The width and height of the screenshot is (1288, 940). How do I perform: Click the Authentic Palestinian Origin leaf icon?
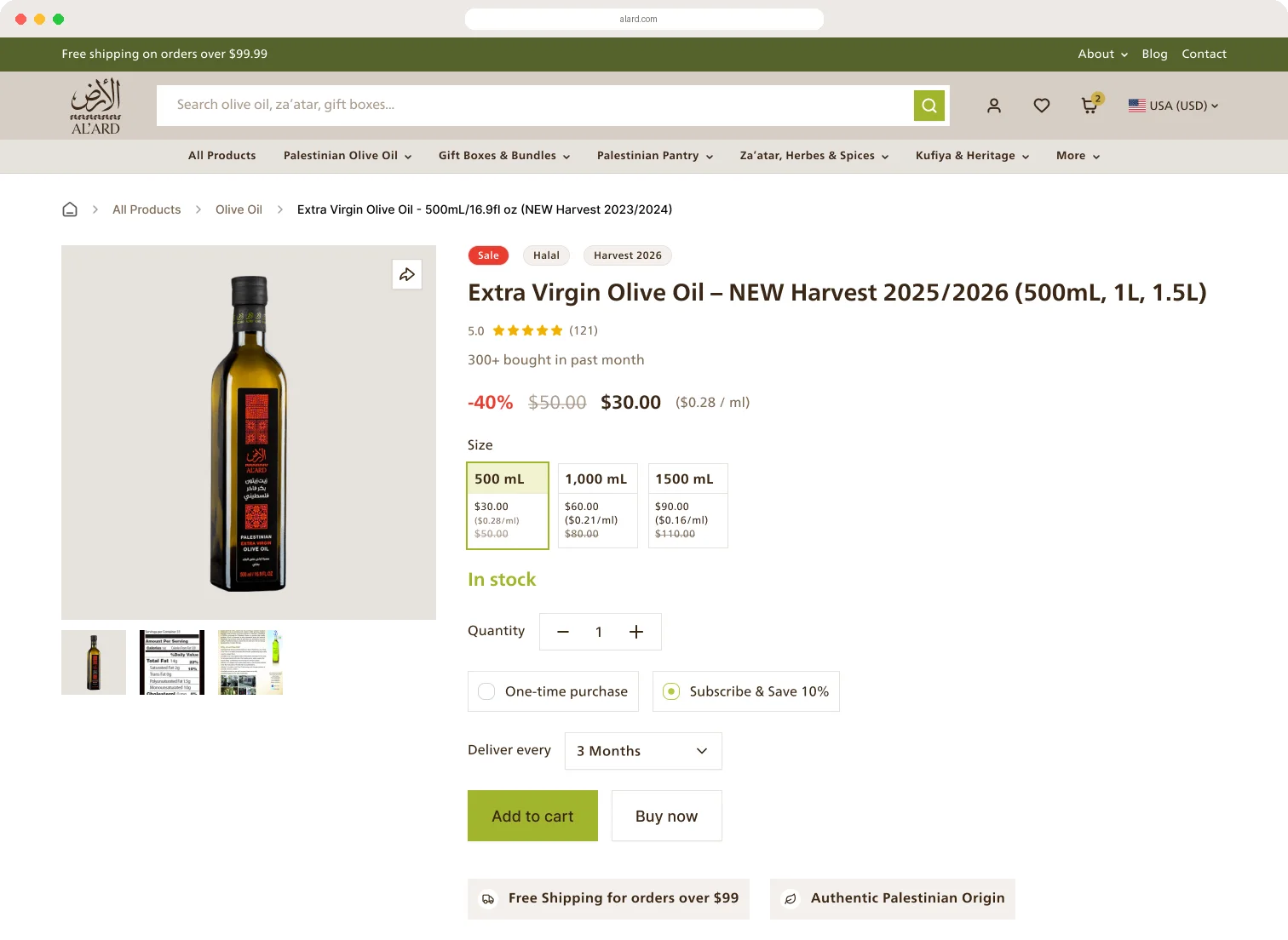tap(791, 899)
